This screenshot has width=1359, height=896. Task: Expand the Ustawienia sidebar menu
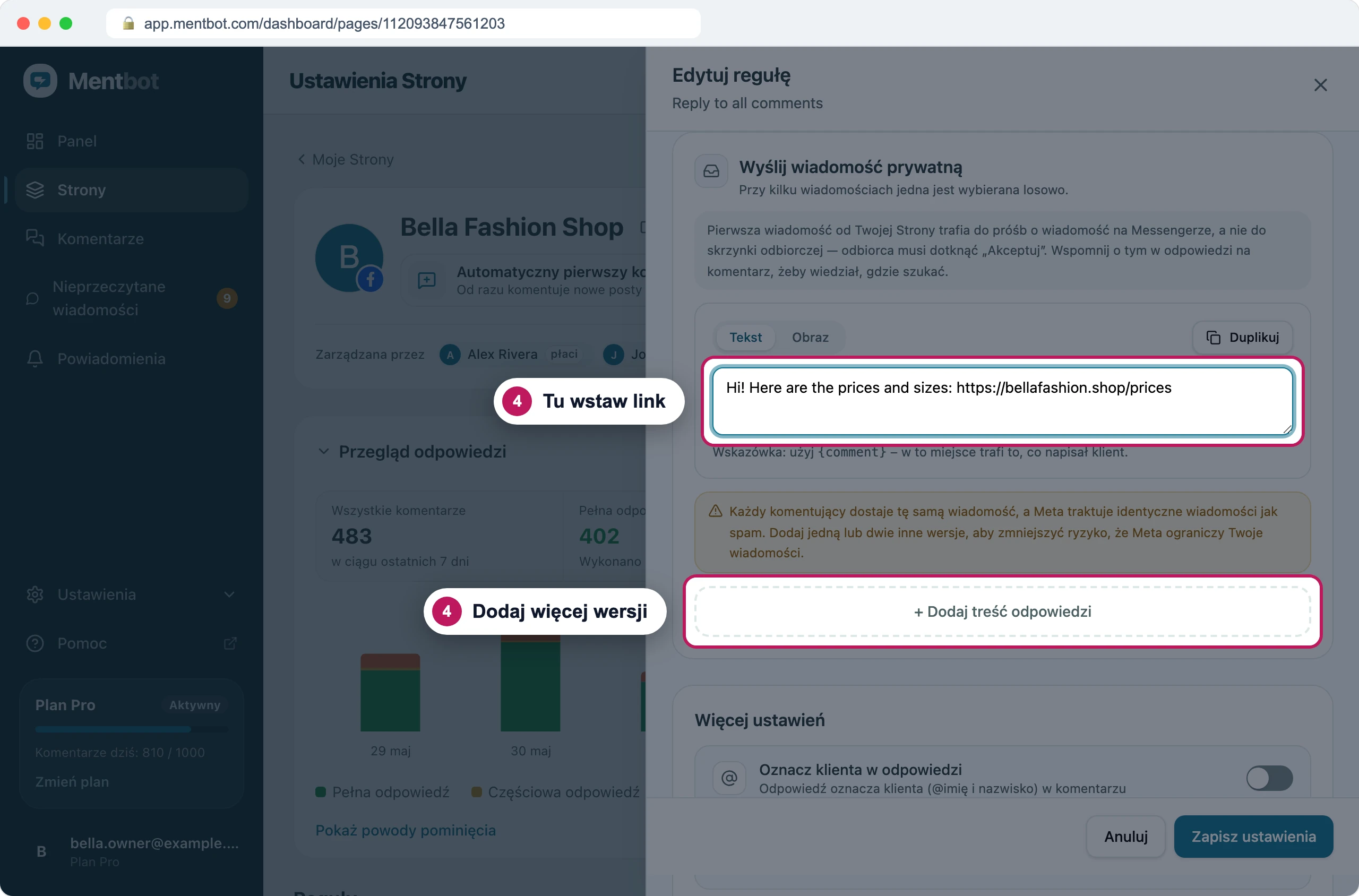coord(132,595)
